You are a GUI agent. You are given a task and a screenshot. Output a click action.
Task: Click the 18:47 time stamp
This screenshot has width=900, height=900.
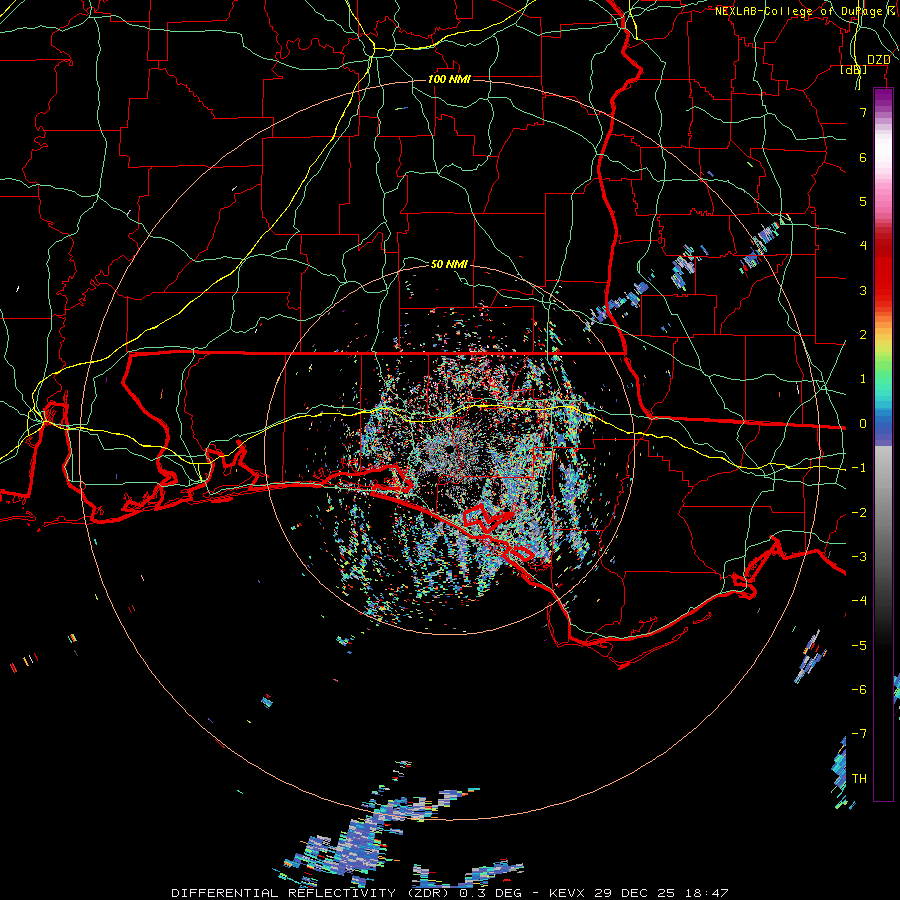709,893
